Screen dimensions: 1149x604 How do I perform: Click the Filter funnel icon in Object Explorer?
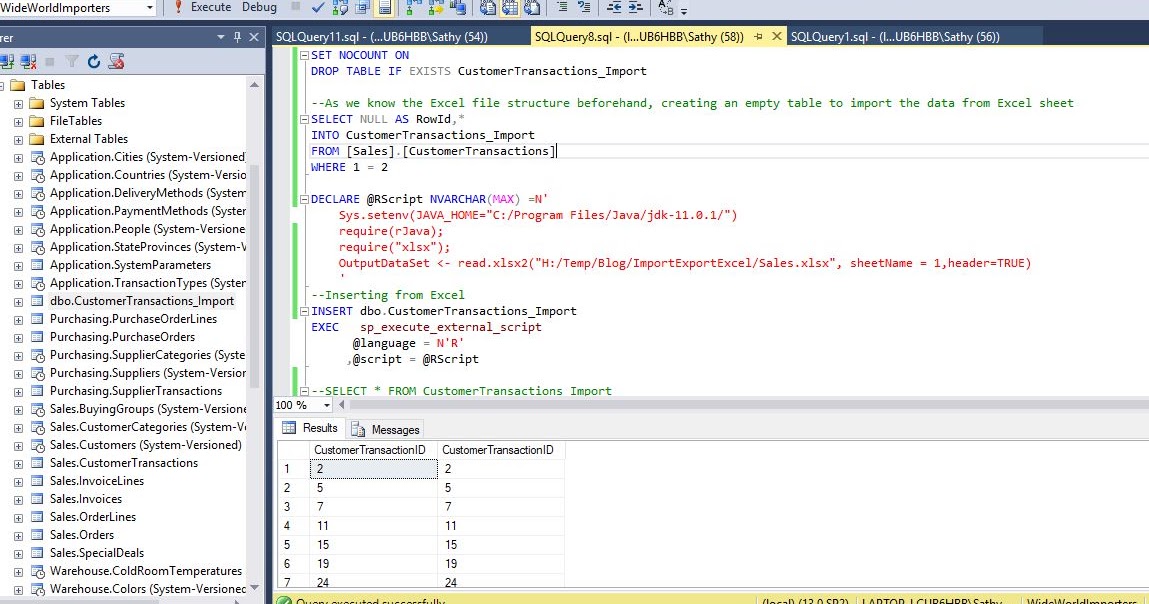pyautogui.click(x=72, y=62)
